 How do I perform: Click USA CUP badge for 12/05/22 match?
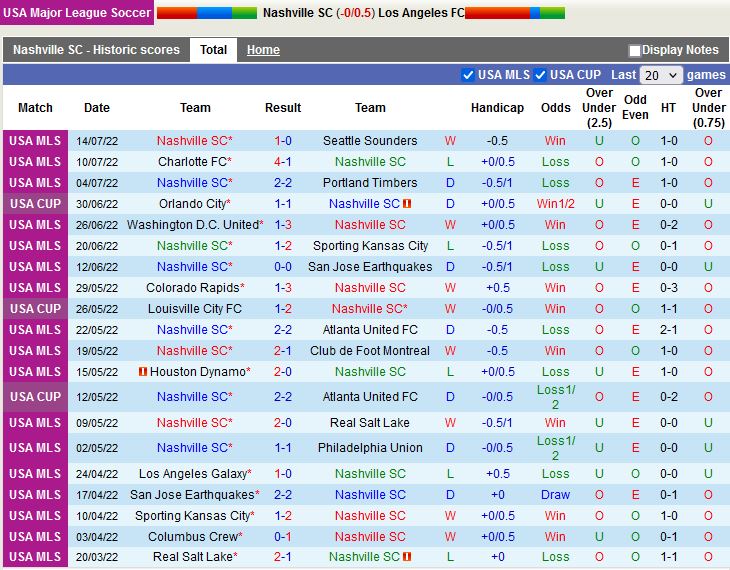[x=35, y=397]
